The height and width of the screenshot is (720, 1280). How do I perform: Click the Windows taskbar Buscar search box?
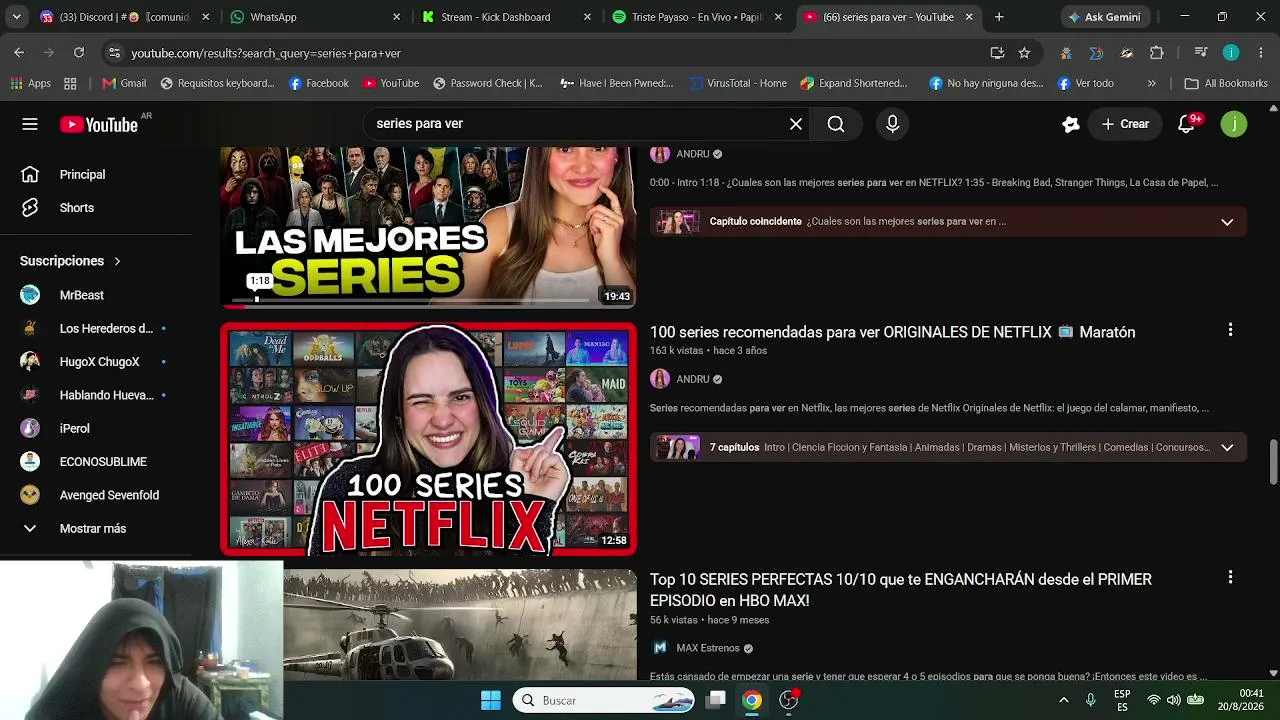click(x=604, y=700)
